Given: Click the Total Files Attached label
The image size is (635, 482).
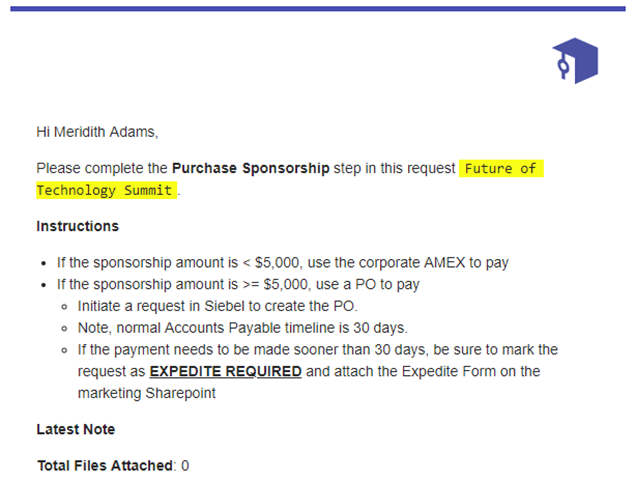Looking at the screenshot, I should click(105, 466).
